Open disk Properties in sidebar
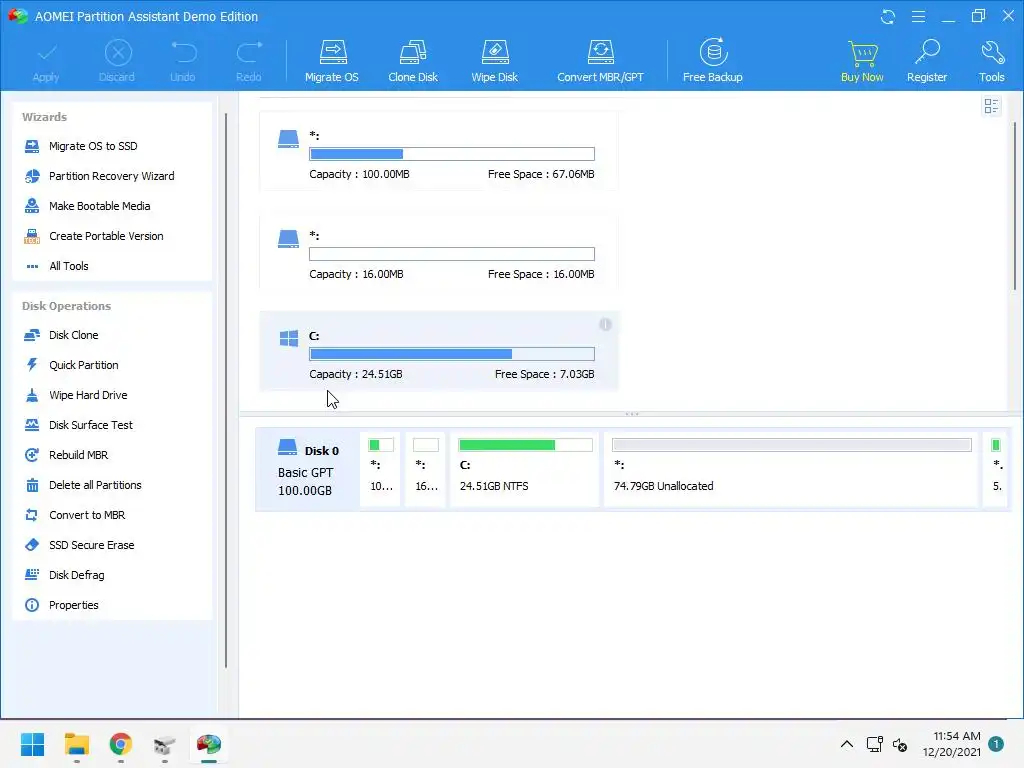This screenshot has height=768, width=1024. point(73,605)
